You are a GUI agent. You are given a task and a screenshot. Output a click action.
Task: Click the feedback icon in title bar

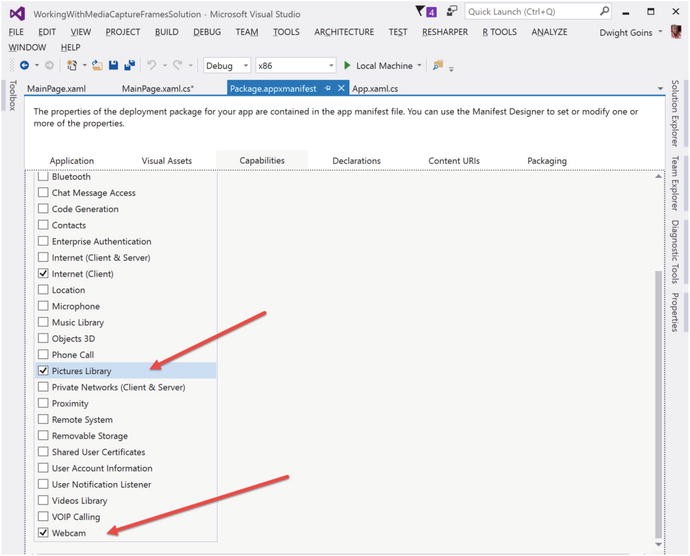coord(452,12)
